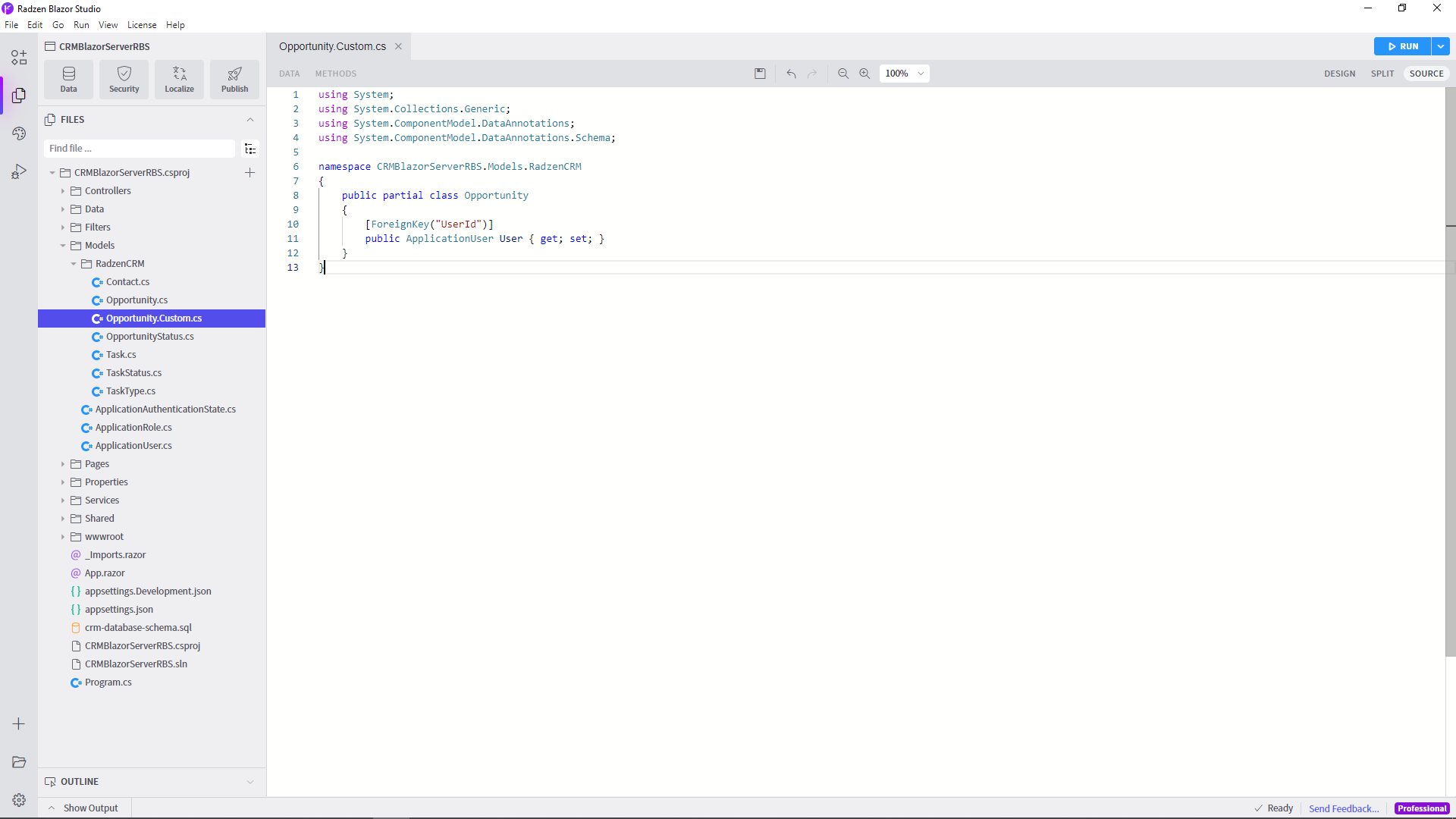Image resolution: width=1456 pixels, height=819 pixels.
Task: Collapse the Models folder
Action: [x=63, y=246]
